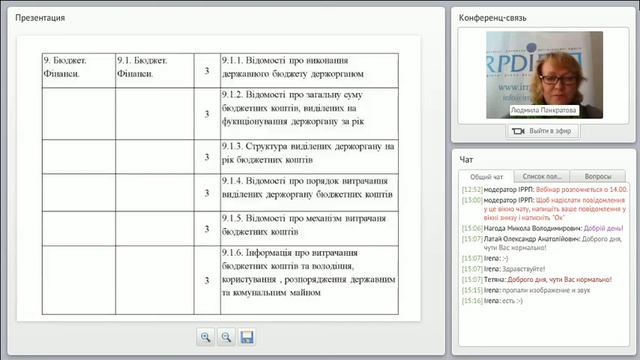Click Irena's 'пропали изображение и звук' message
Screen dimensions: 640x360
[526, 290]
